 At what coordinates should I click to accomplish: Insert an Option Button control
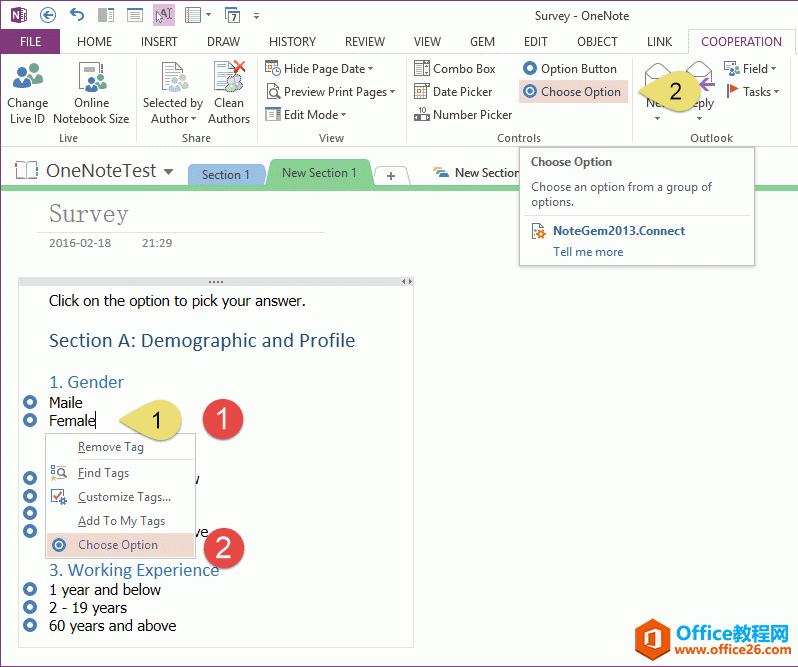pyautogui.click(x=569, y=68)
